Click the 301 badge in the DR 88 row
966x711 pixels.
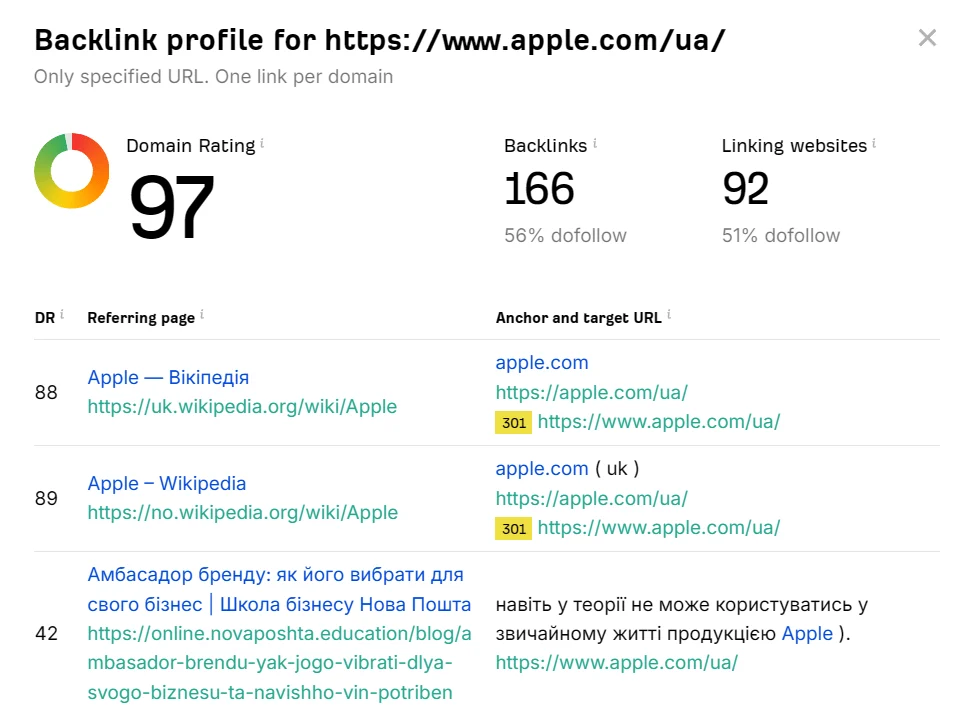coord(513,423)
